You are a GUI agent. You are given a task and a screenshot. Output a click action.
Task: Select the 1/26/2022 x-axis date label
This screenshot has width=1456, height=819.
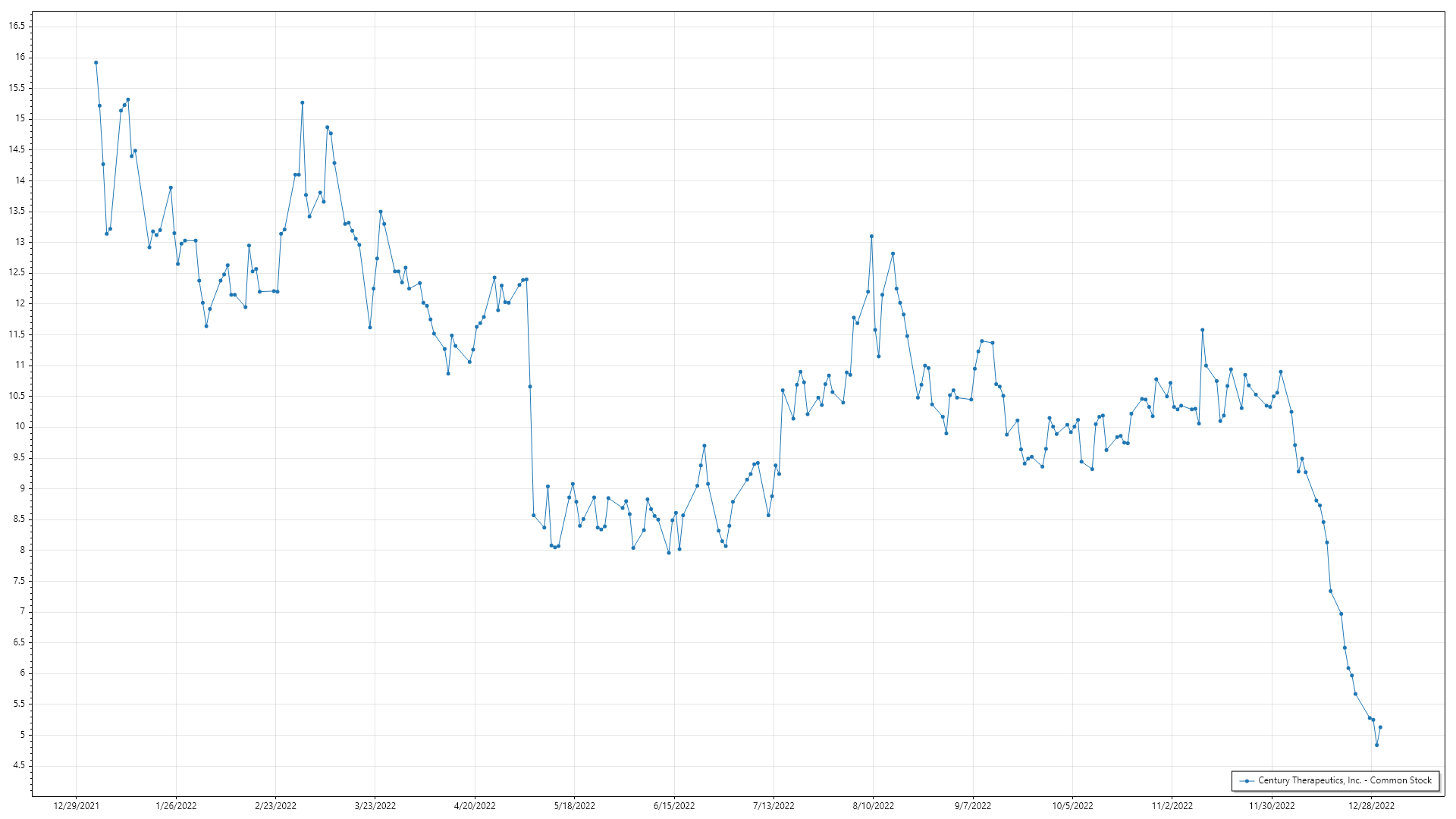tap(176, 806)
